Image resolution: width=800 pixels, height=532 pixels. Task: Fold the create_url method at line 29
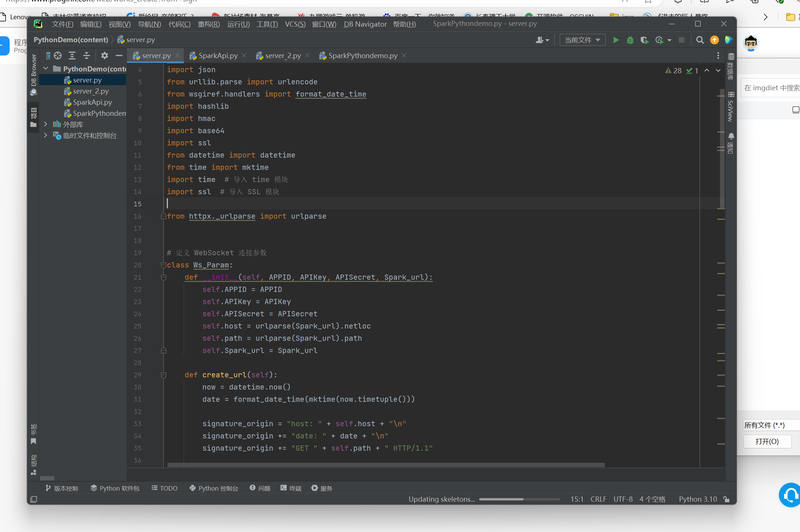tap(163, 375)
